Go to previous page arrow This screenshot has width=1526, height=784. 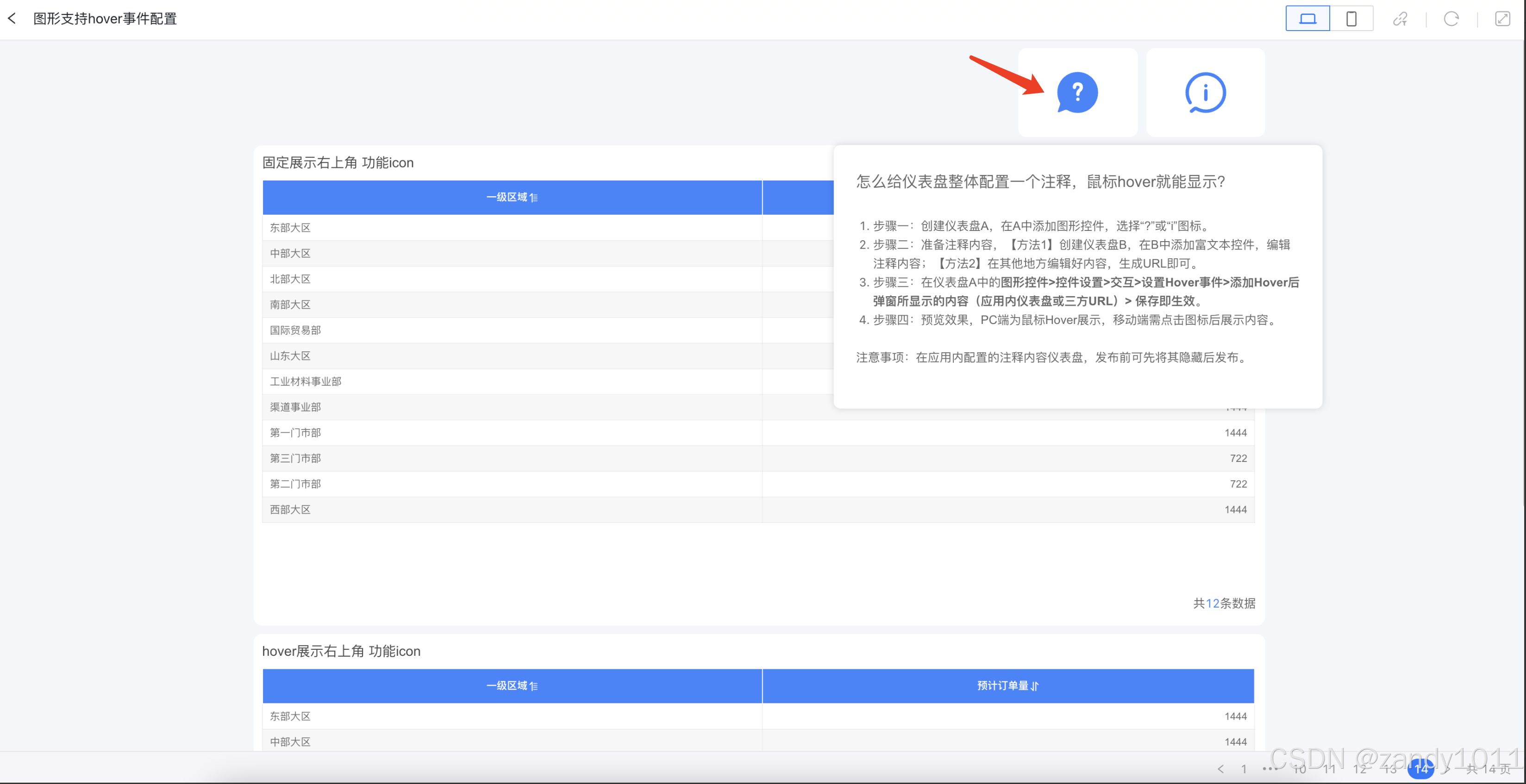point(1220,769)
